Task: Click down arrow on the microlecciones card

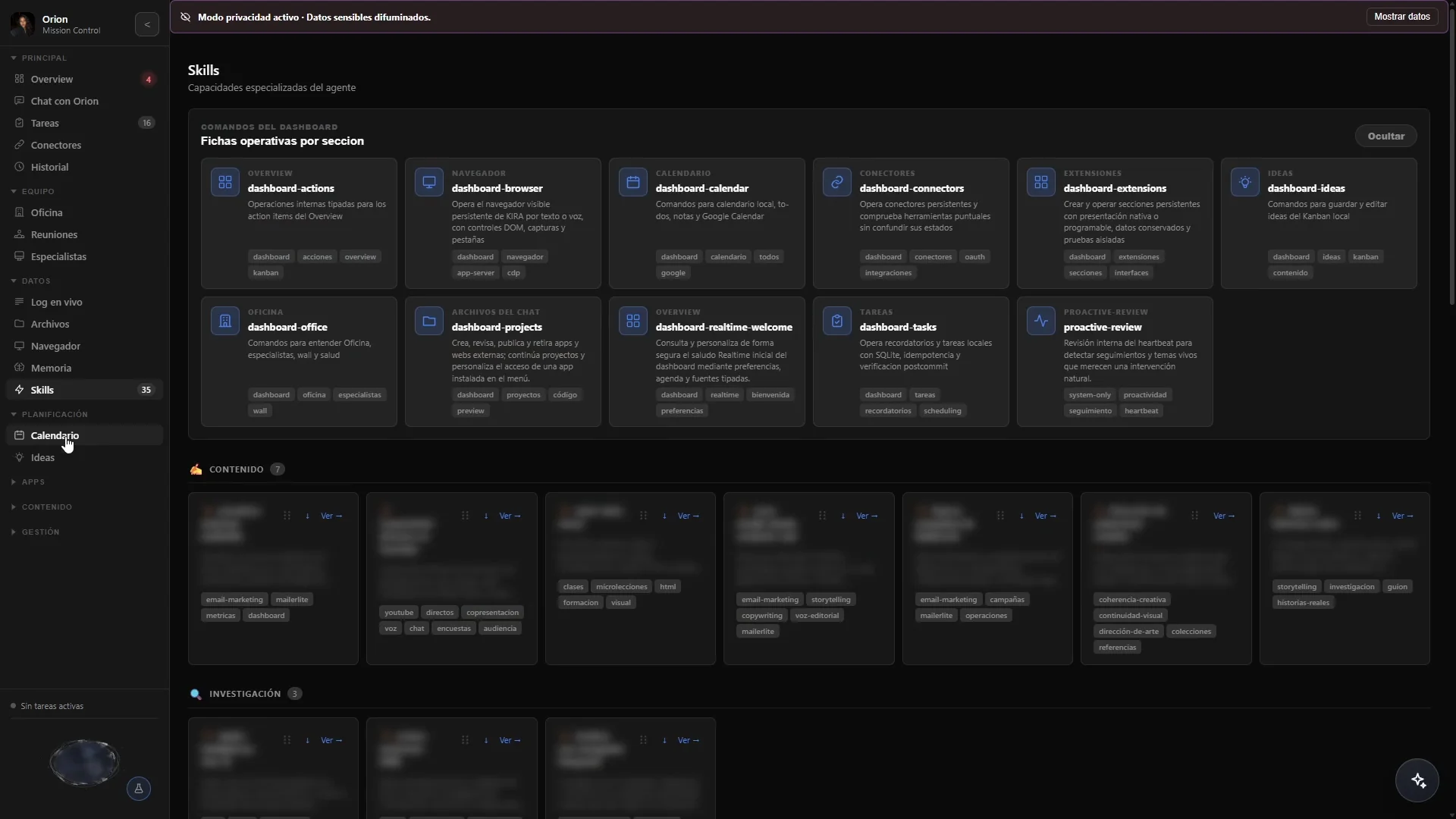Action: tap(664, 516)
